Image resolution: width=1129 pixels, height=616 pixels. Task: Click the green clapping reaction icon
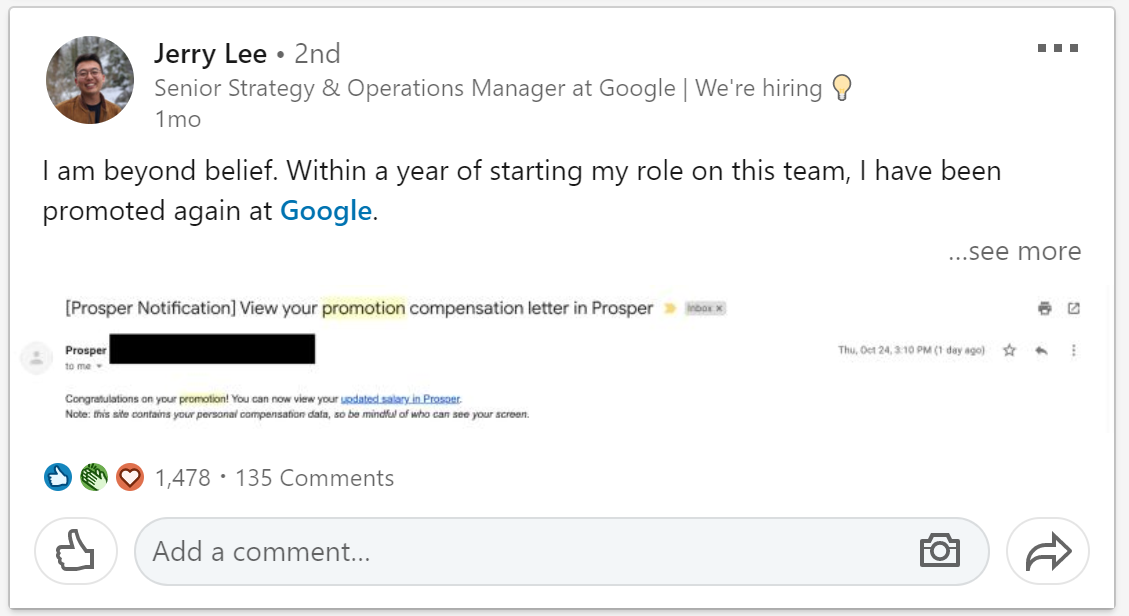(x=94, y=477)
